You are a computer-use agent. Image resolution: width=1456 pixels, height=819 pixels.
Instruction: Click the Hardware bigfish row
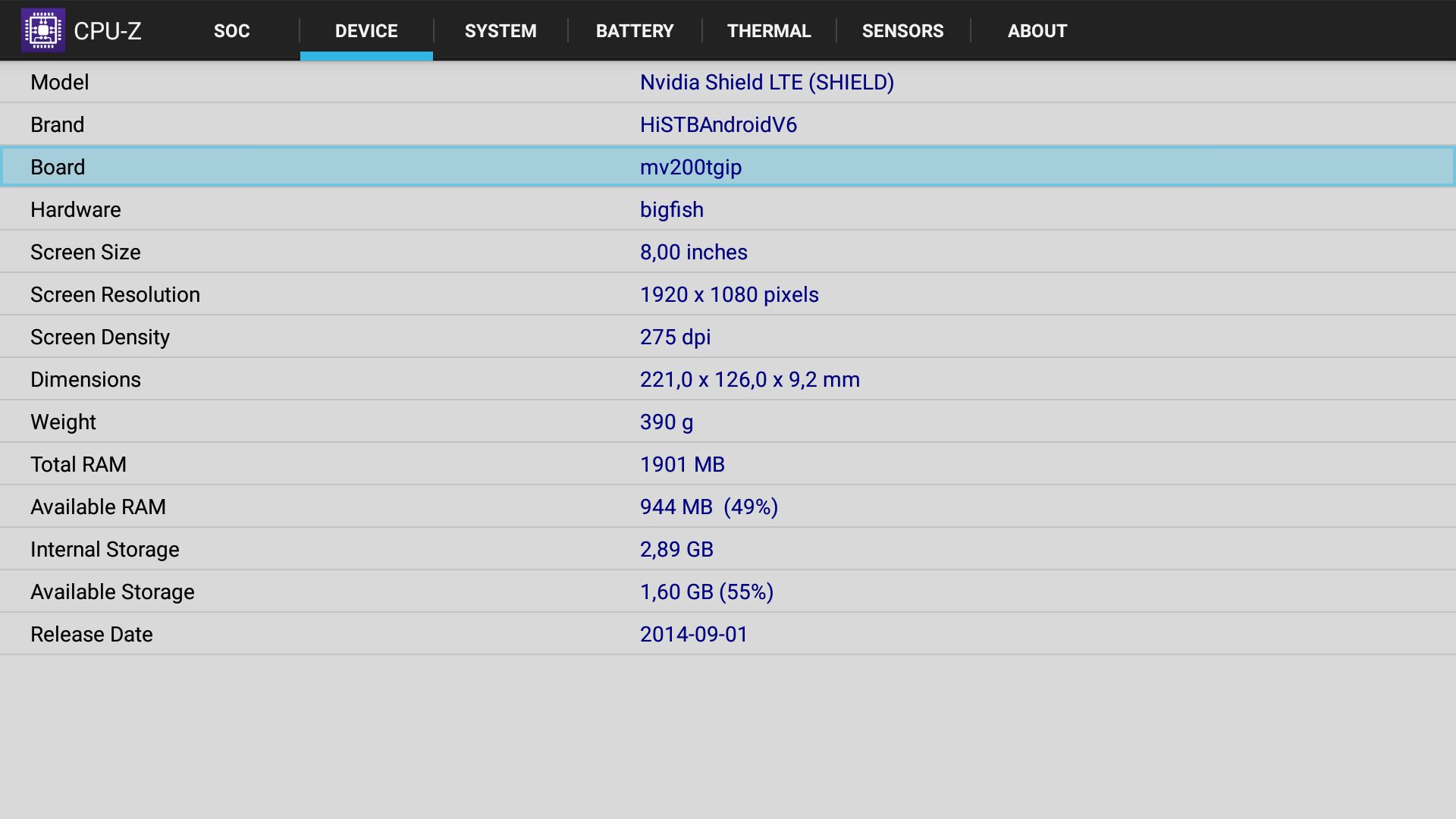728,209
